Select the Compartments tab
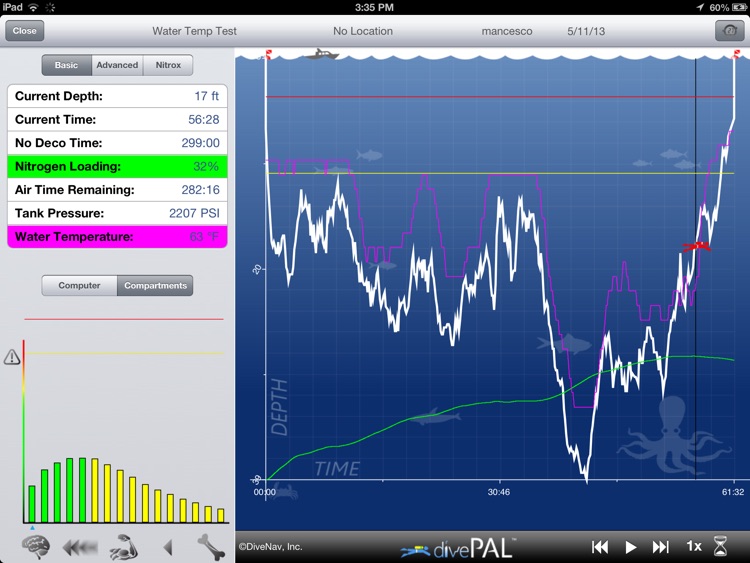The height and width of the screenshot is (563, 750). pyautogui.click(x=155, y=286)
